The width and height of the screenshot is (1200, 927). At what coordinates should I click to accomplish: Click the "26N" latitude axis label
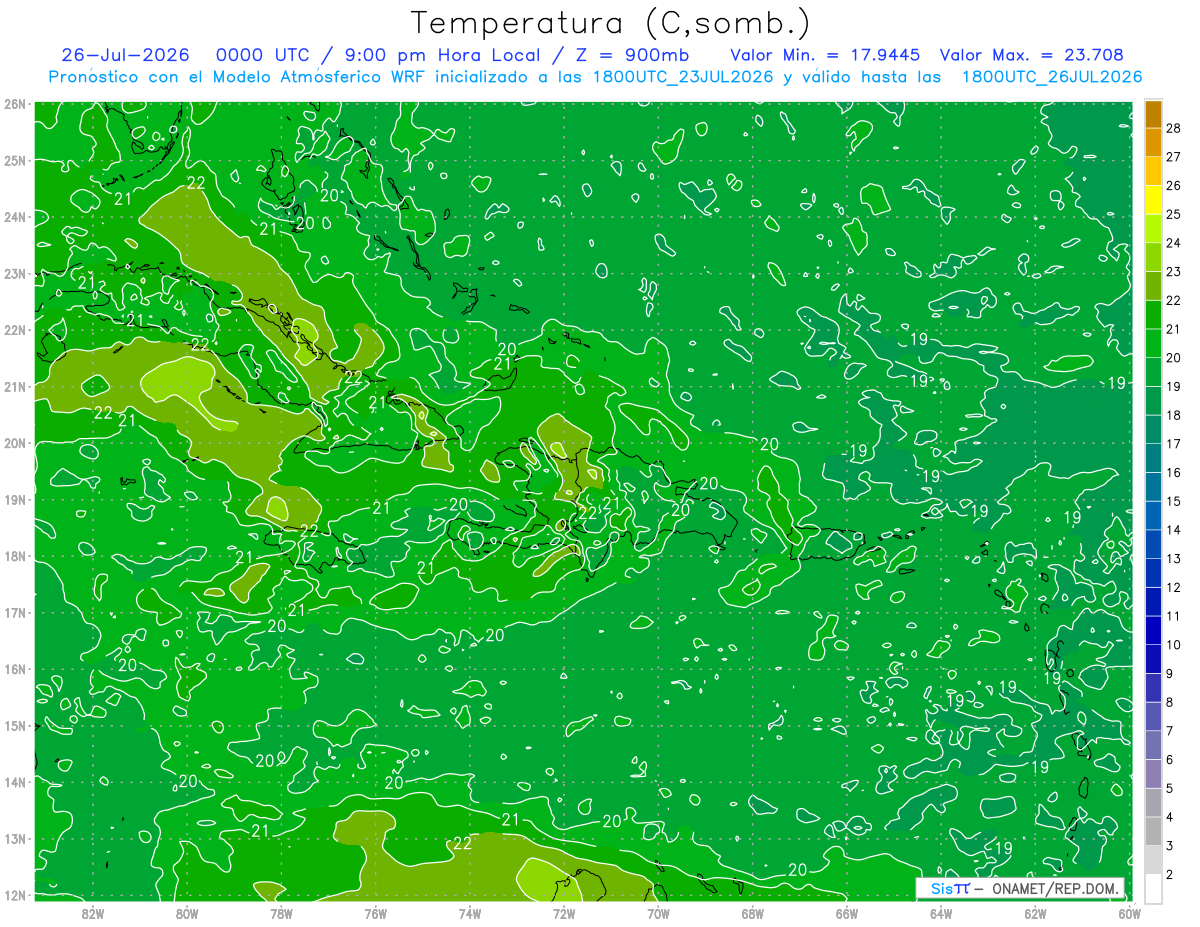15,104
